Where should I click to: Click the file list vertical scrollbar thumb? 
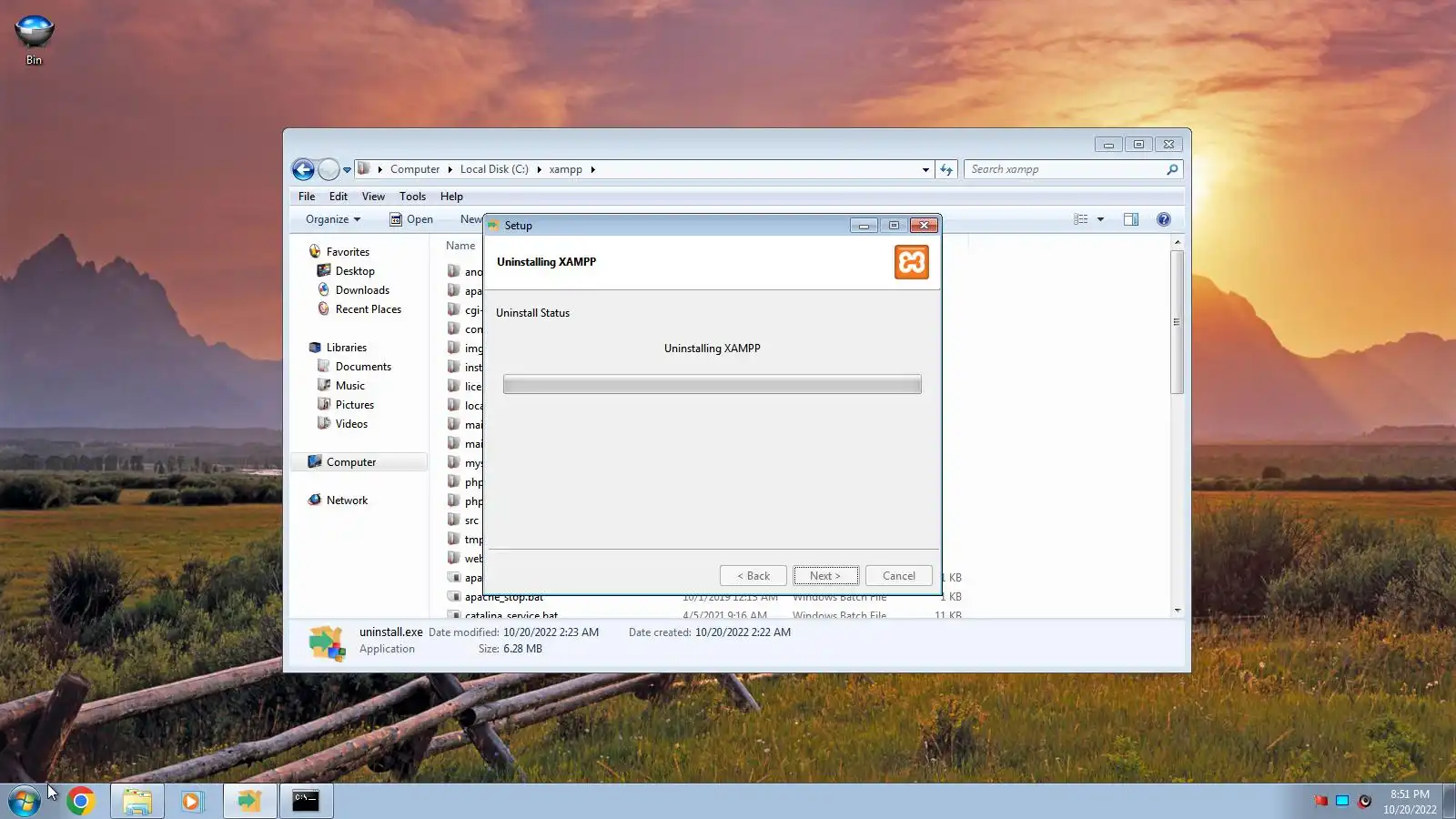point(1177,322)
